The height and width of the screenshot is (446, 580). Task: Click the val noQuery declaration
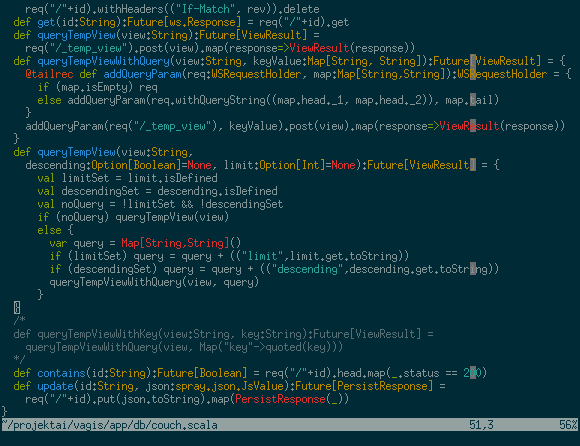click(x=160, y=204)
